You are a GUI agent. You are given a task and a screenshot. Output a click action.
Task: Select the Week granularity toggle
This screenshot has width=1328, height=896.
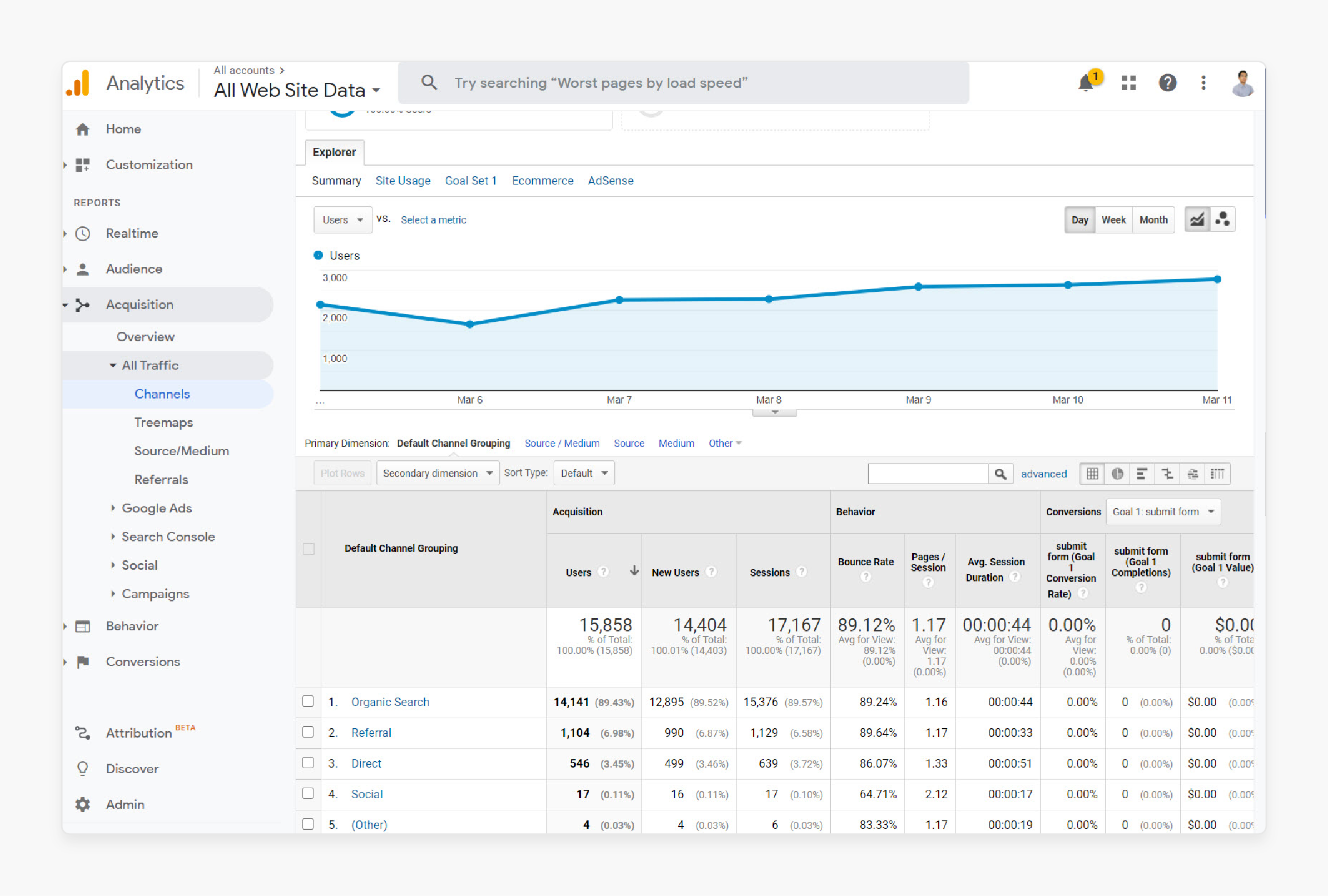point(1113,220)
